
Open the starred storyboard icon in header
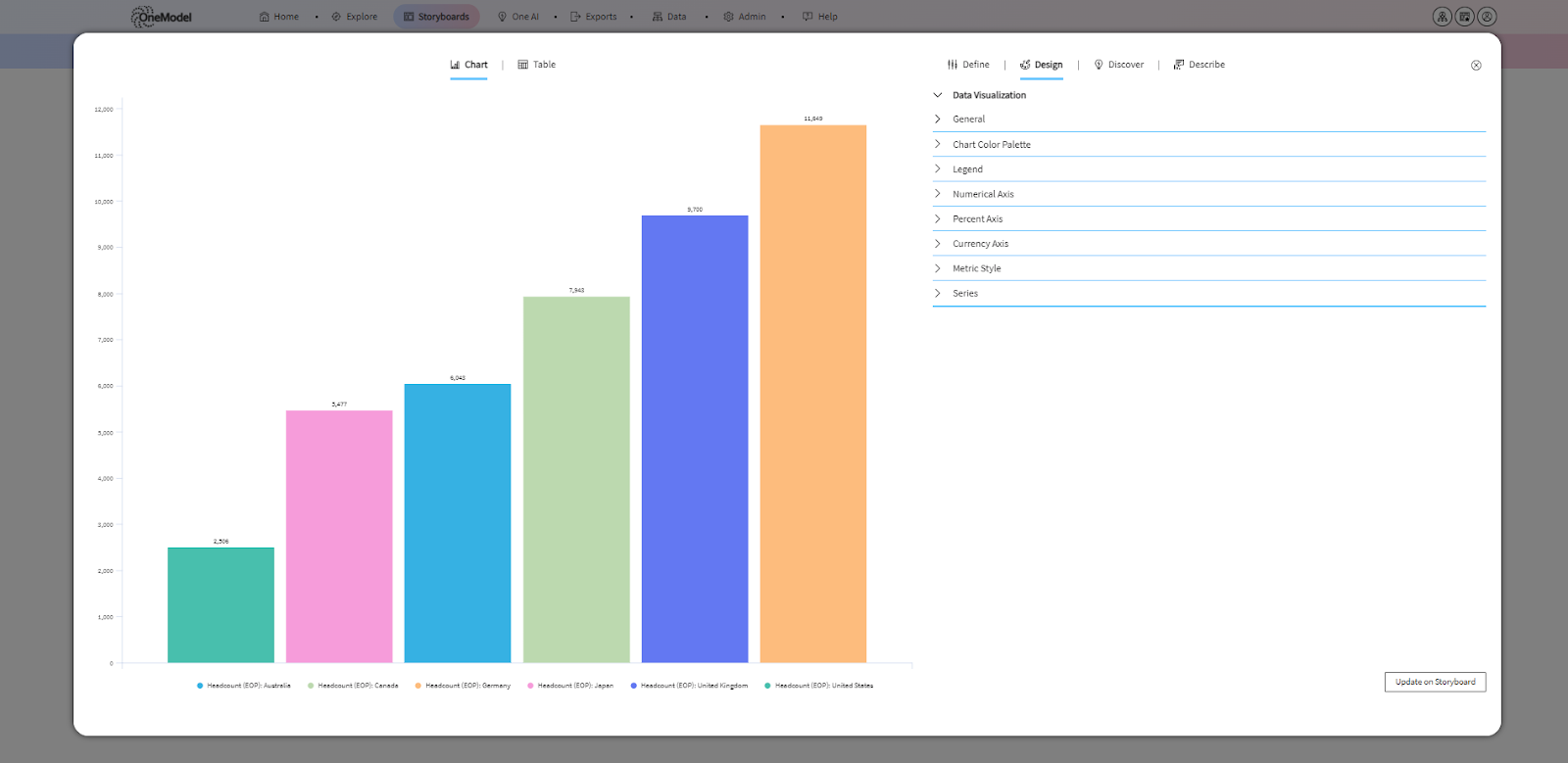pyautogui.click(x=1464, y=17)
